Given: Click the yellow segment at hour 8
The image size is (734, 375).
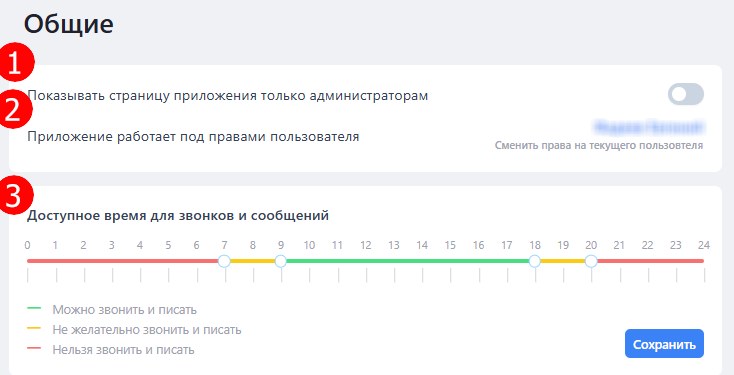Looking at the screenshot, I should [253, 261].
